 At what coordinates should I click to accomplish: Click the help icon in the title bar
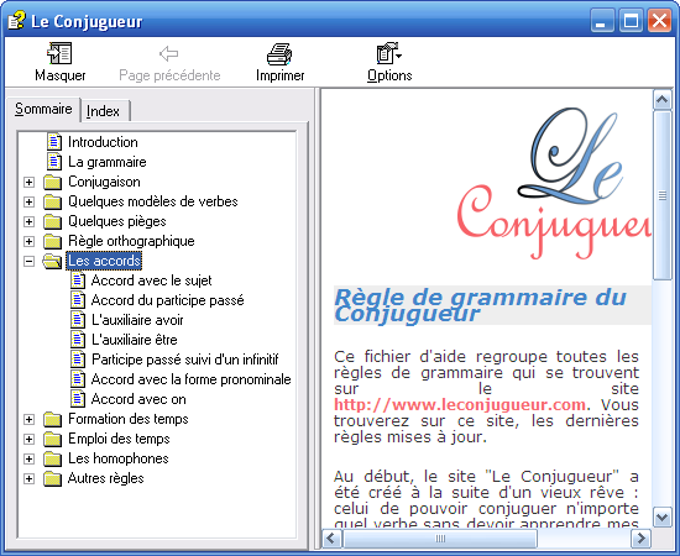16,21
